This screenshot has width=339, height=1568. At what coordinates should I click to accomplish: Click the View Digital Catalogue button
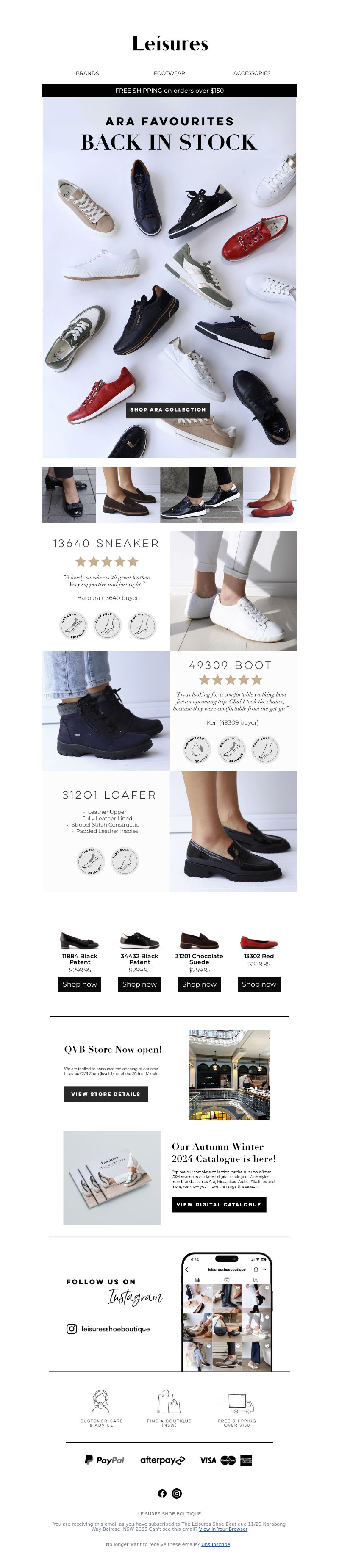click(x=219, y=1204)
